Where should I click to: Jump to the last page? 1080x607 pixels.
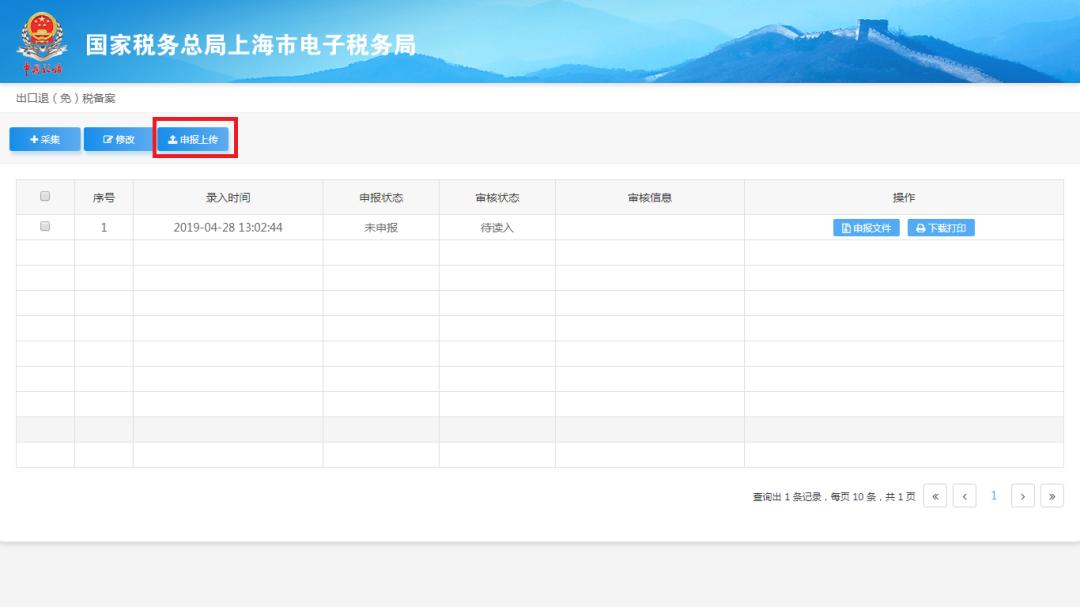coord(1051,496)
